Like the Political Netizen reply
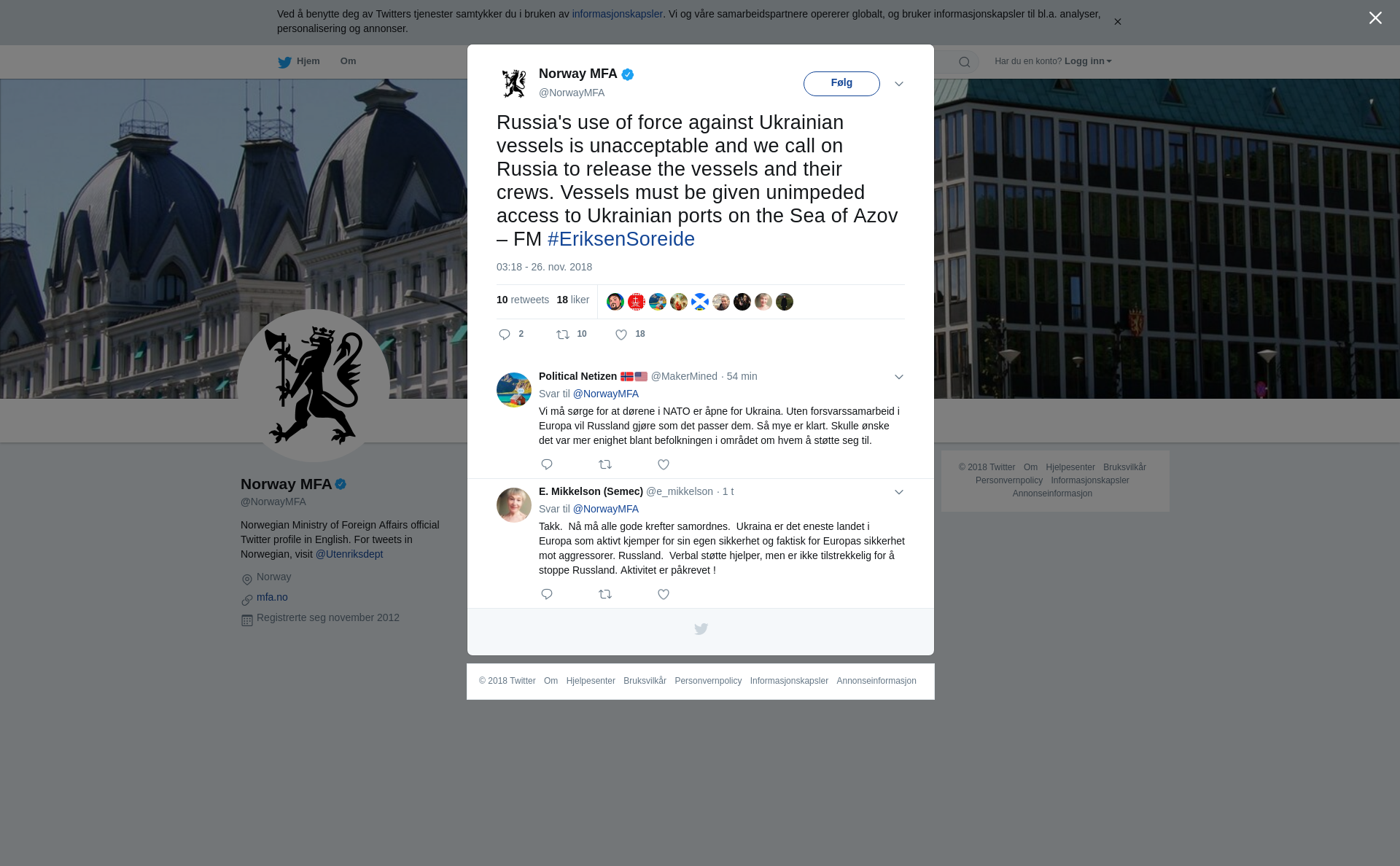Screen dimensions: 1400x866 point(664,464)
